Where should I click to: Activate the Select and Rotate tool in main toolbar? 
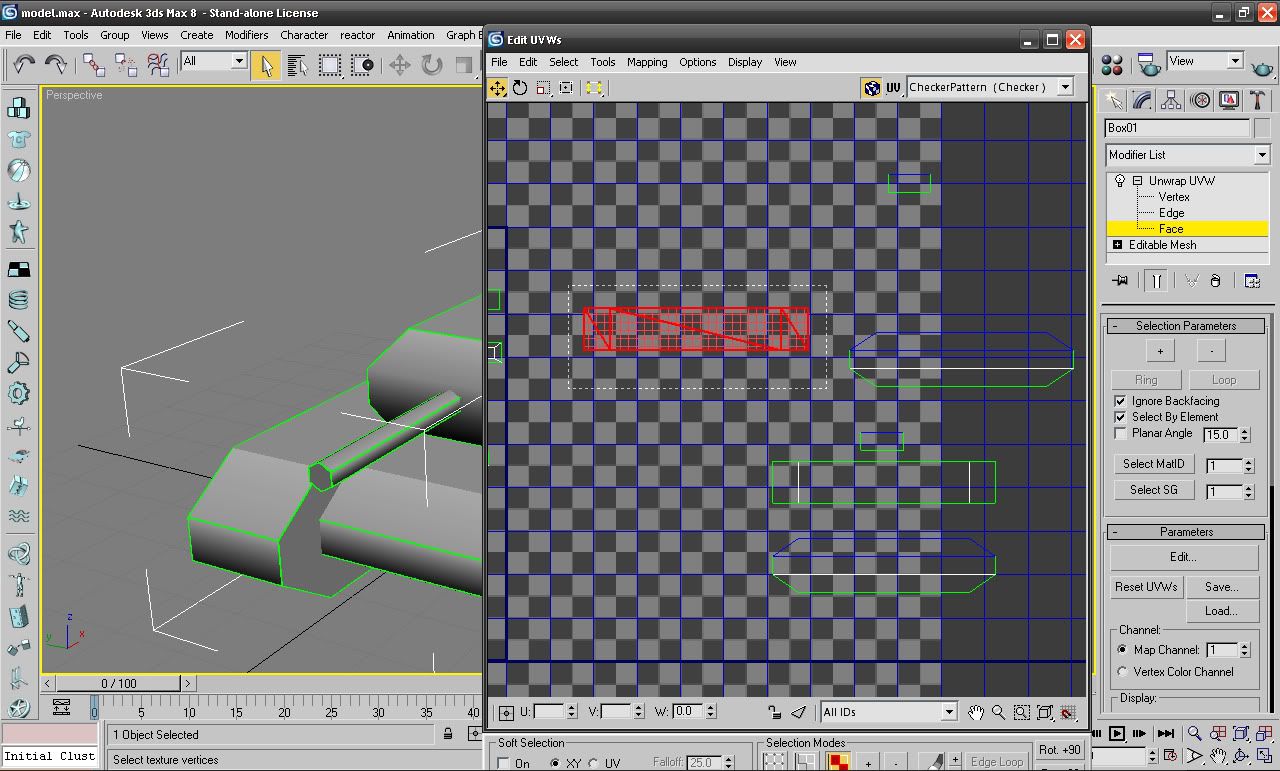(x=431, y=65)
